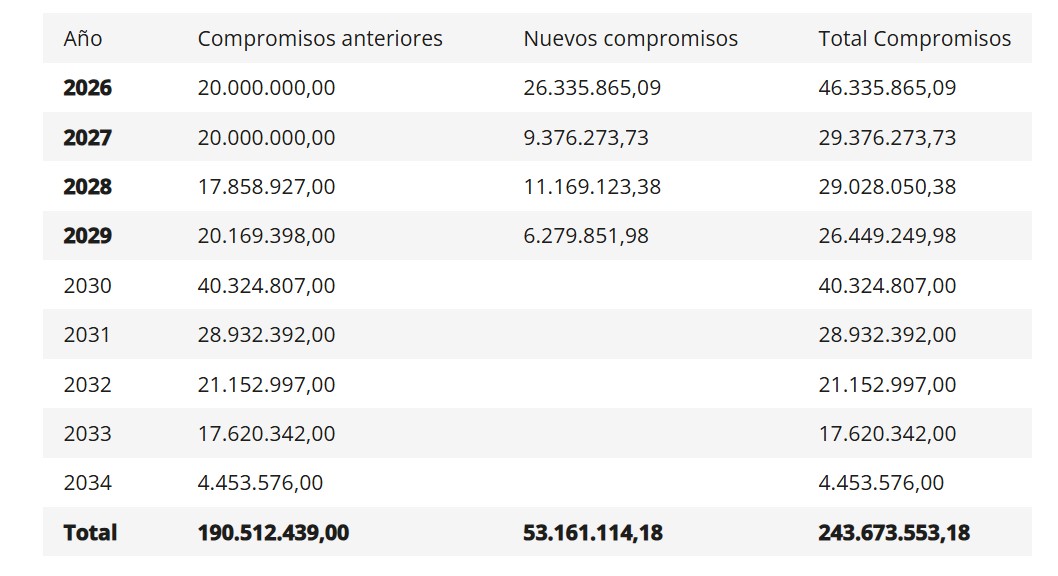
Task: Click the 6.279.851,98 value for 2029
Action: (586, 236)
